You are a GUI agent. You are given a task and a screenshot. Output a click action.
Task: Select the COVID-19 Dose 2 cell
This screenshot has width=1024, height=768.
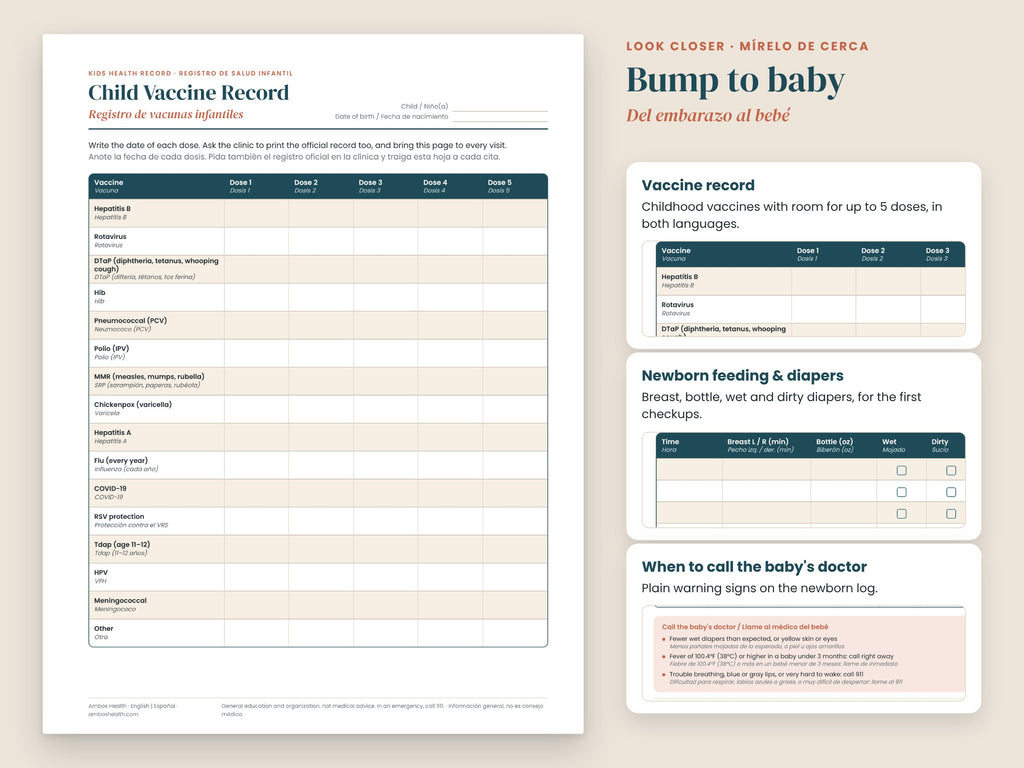coord(321,493)
